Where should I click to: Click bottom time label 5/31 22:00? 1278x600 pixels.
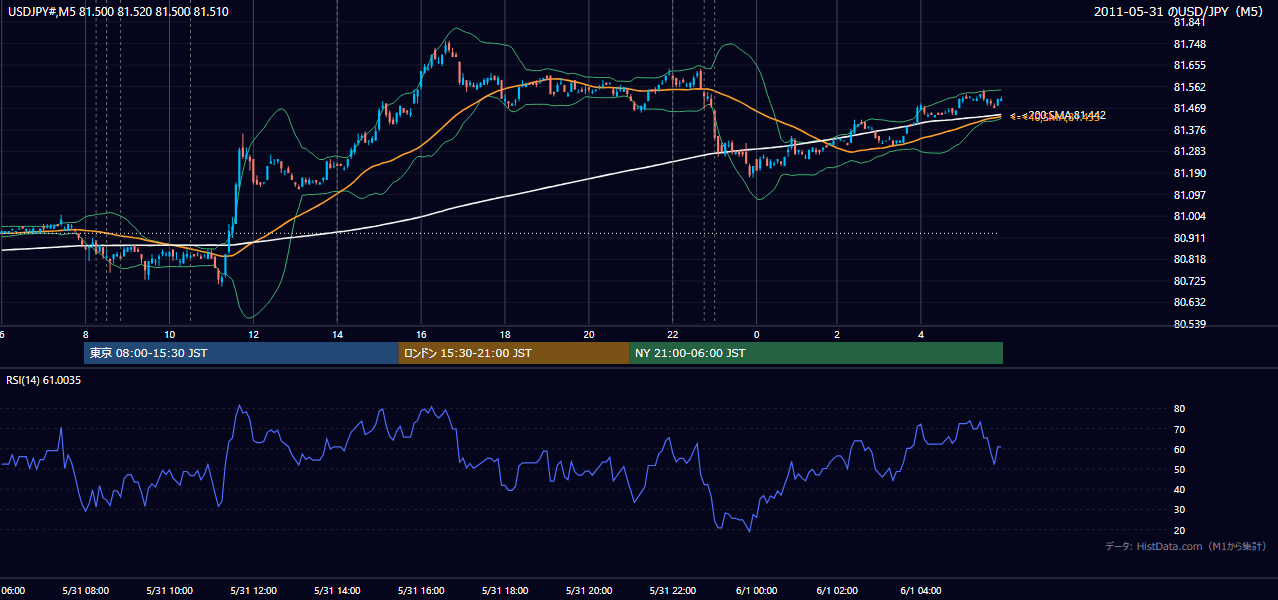click(x=673, y=591)
